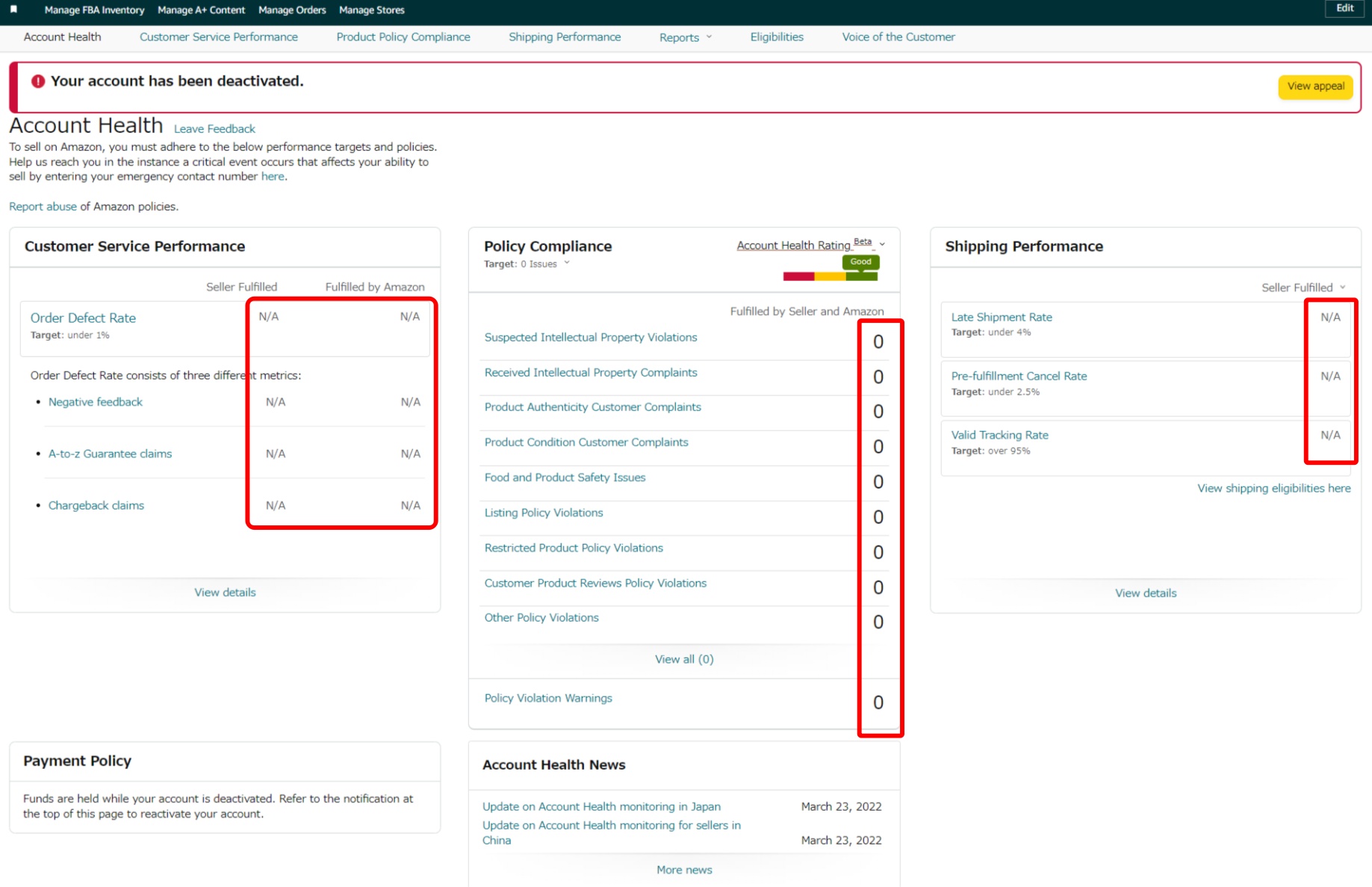
Task: Open Restricted Product Policy Violations
Action: (x=574, y=548)
